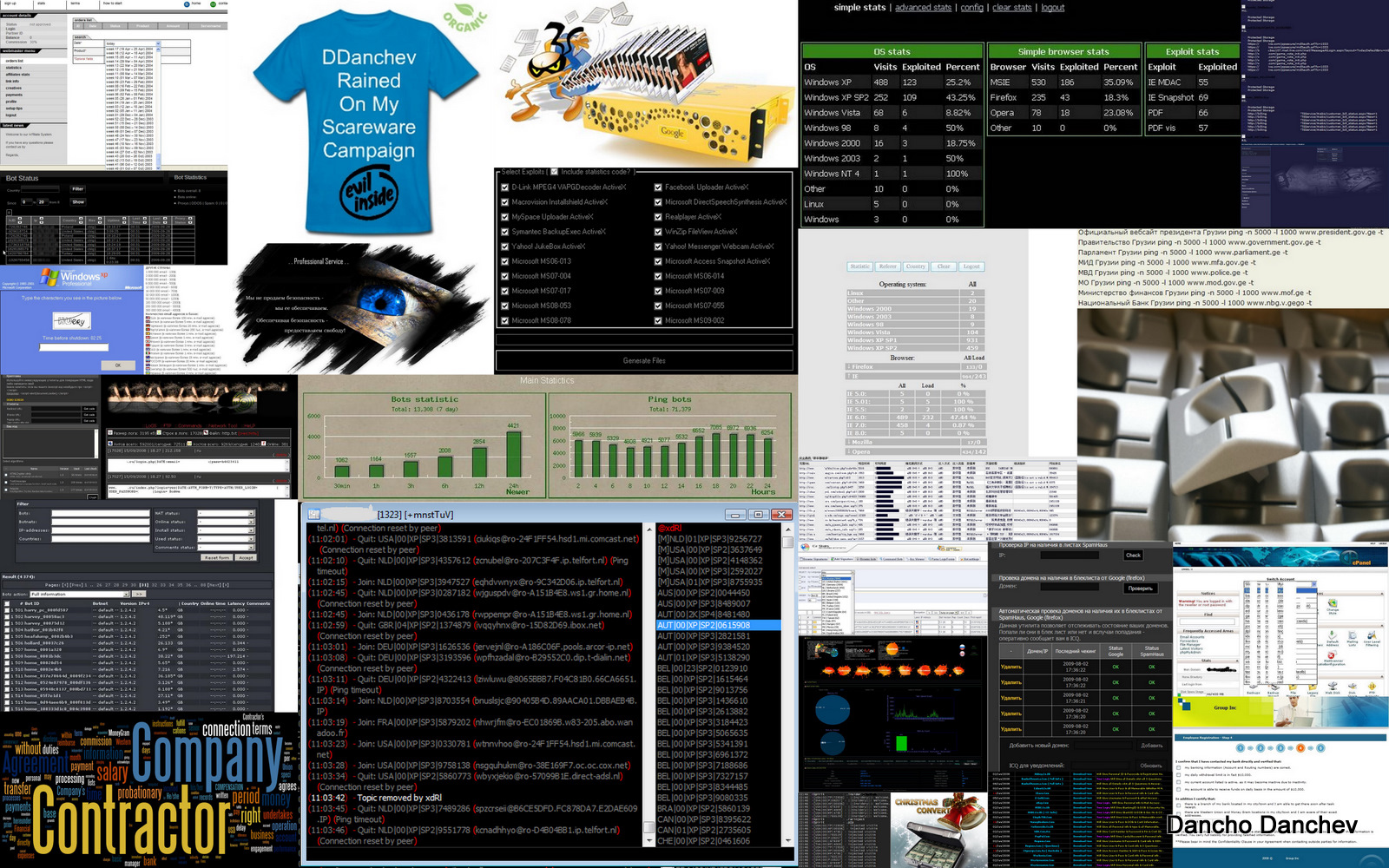Viewport: 1389px width, 868px height.
Task: Uncheck the Microsoft MS08-078 exploit
Action: [x=505, y=320]
